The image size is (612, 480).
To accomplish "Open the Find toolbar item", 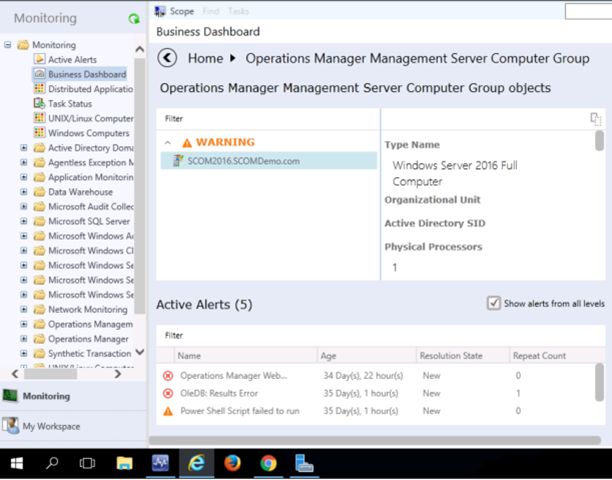I will point(211,11).
